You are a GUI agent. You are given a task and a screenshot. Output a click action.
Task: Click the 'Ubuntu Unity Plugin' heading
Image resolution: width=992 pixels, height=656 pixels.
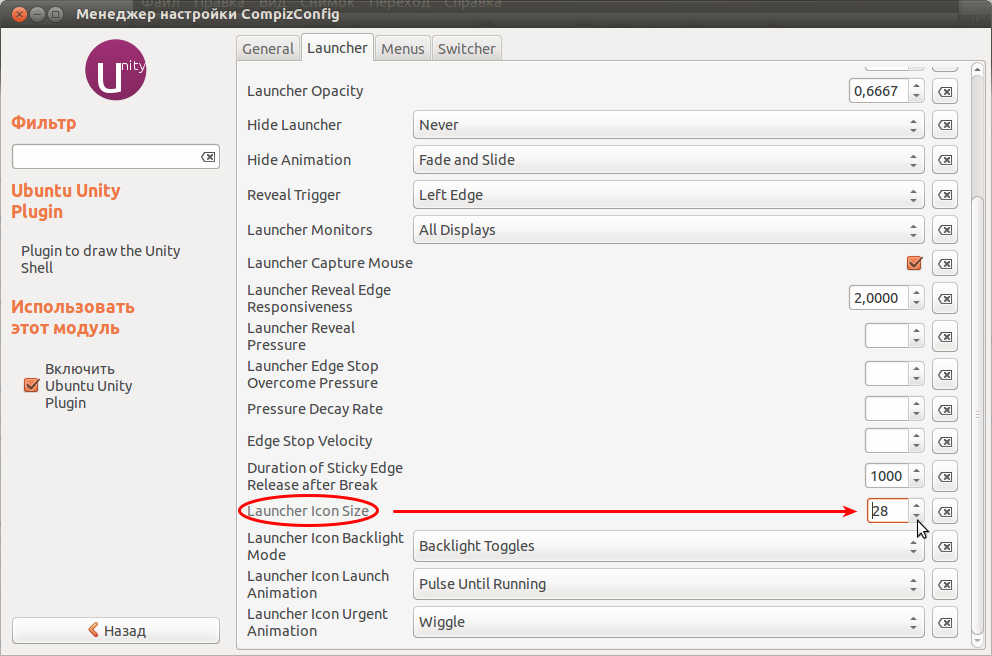(66, 201)
